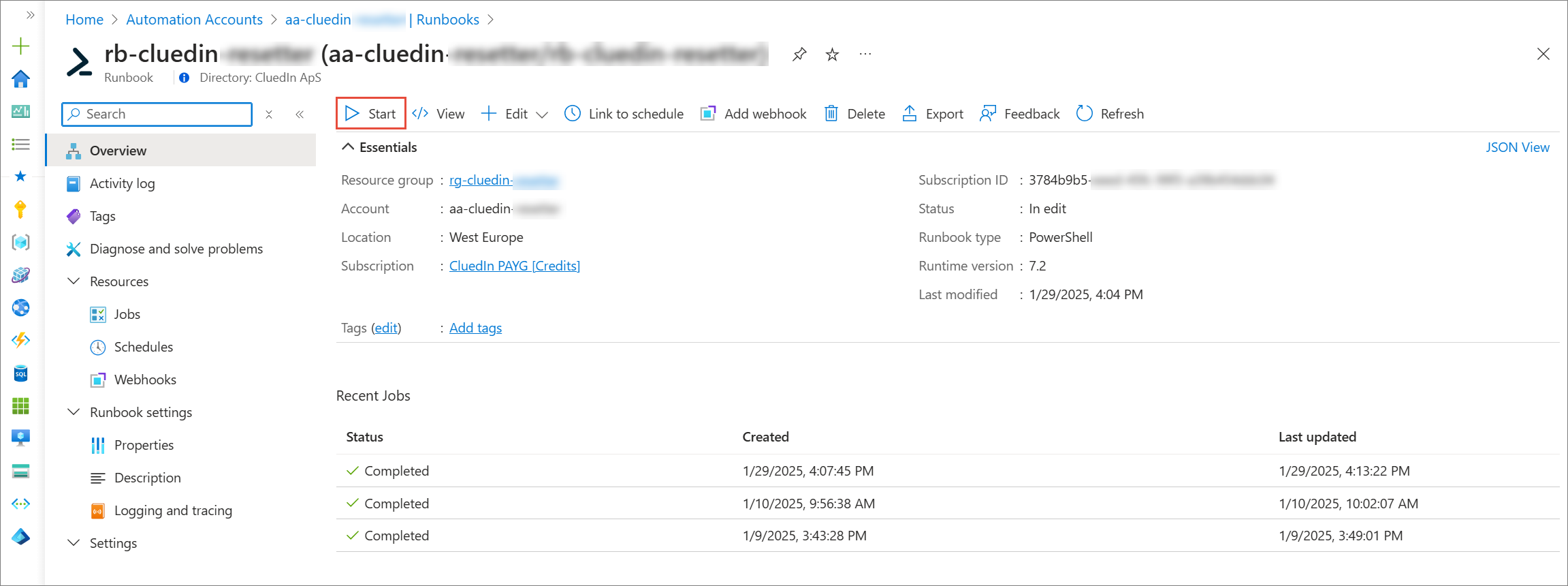Go to Runbooks breadcrumb
Viewport: 1568px width, 586px height.
(x=447, y=20)
